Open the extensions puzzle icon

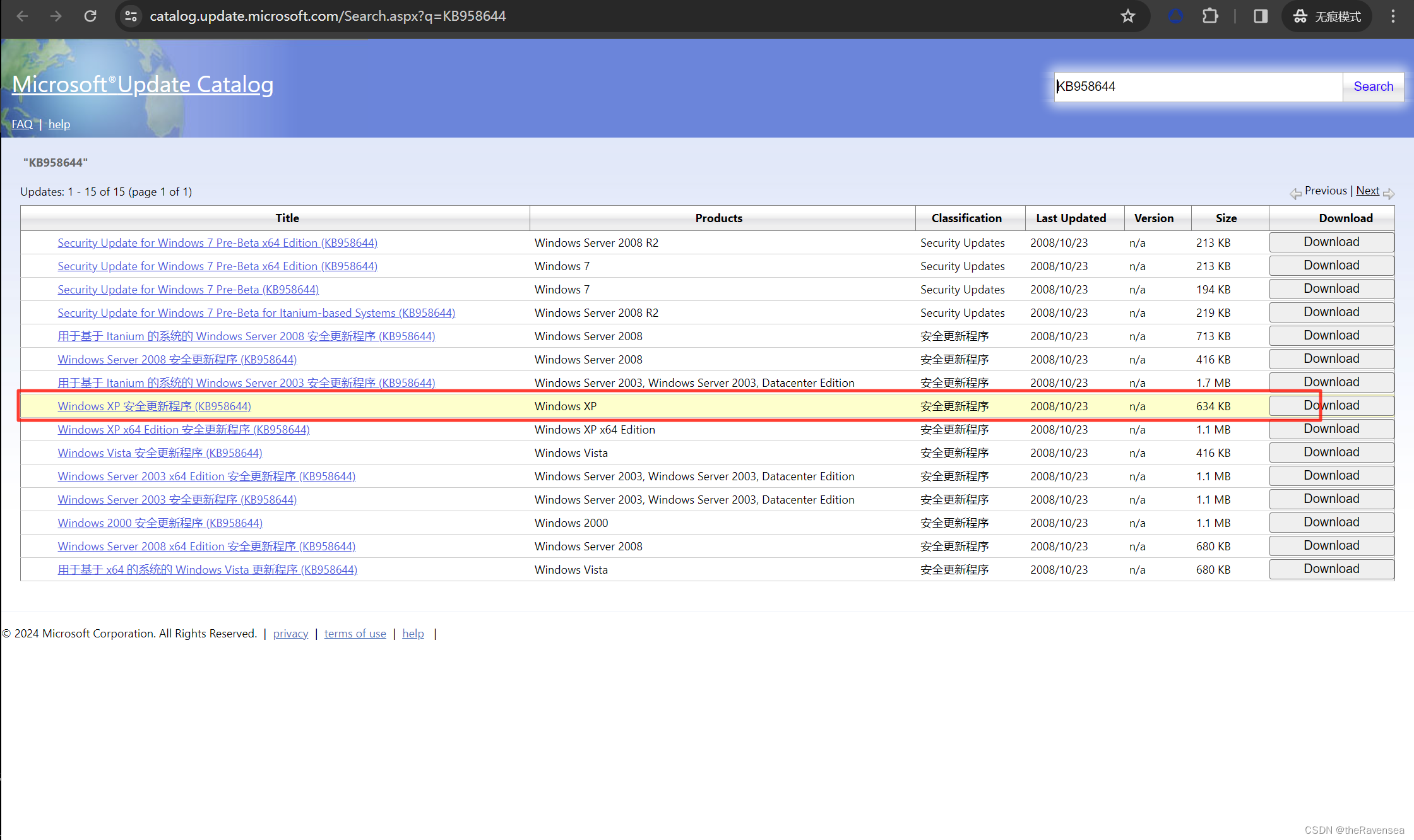pos(1210,16)
